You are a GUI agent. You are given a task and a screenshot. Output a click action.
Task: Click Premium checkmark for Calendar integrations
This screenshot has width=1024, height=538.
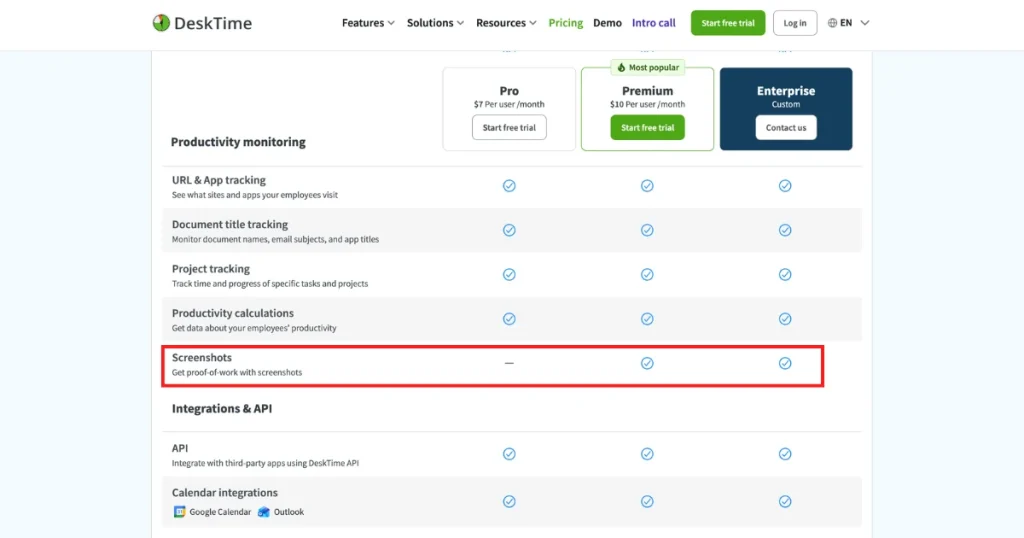[647, 502]
